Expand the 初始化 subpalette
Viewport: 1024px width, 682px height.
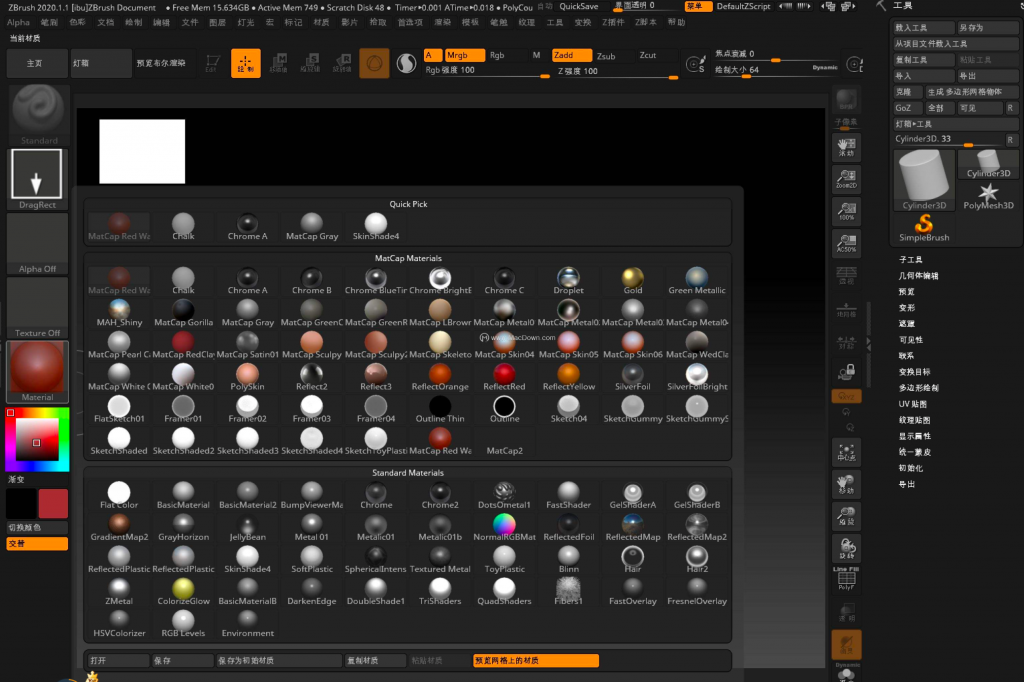click(x=910, y=468)
